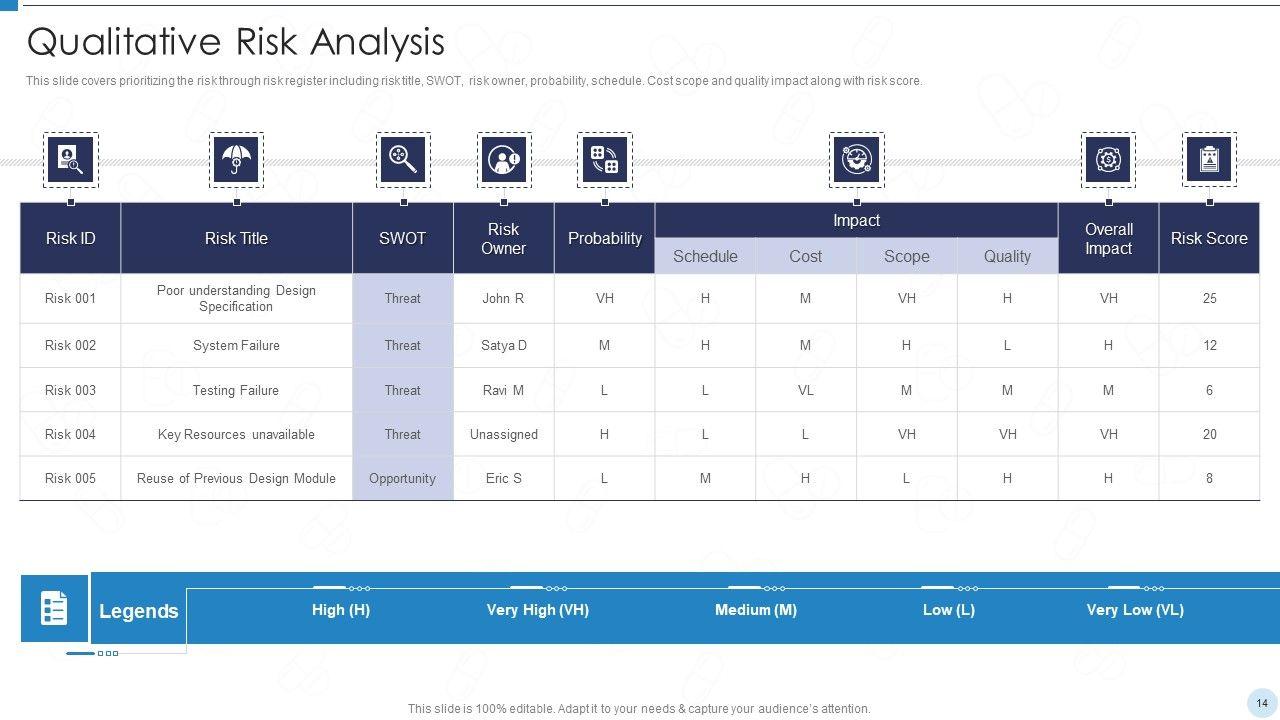Click the 'Testing Failure' risk title
The height and width of the screenshot is (720, 1280).
coord(236,390)
